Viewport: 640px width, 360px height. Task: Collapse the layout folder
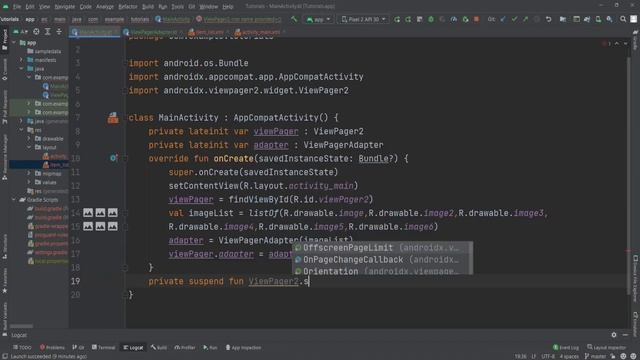(29, 147)
